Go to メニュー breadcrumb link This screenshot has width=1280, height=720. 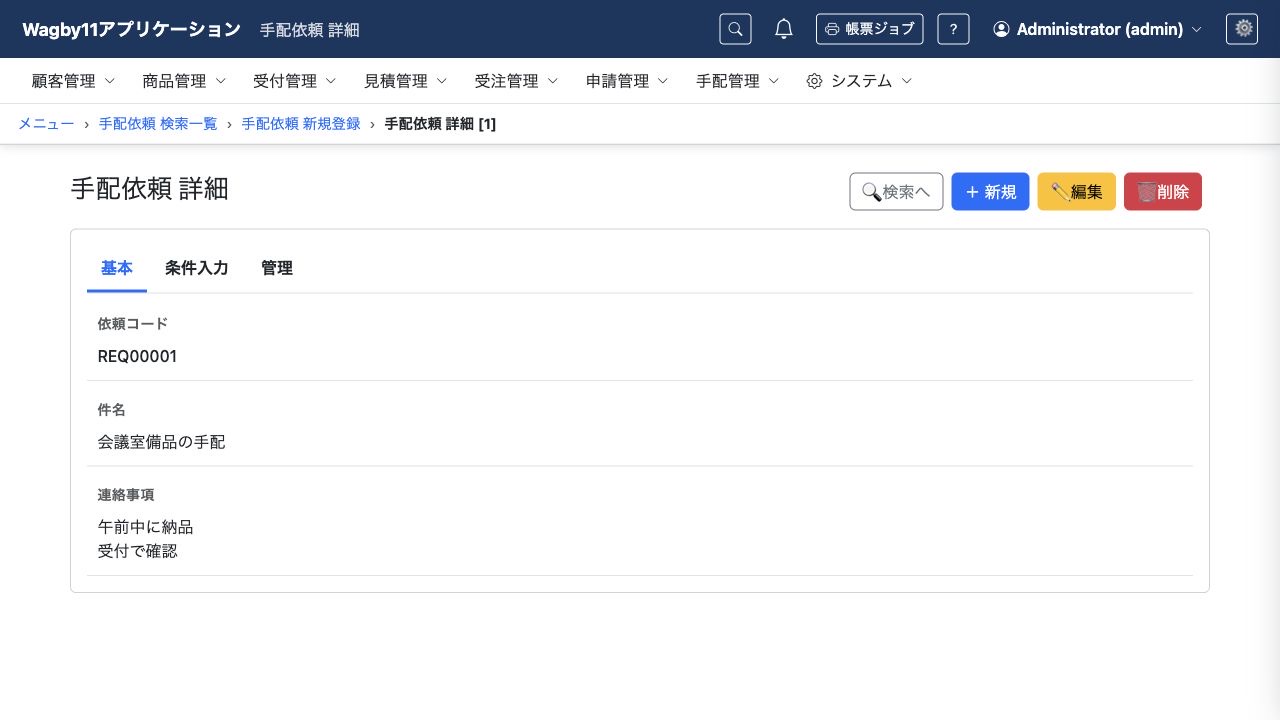(46, 124)
